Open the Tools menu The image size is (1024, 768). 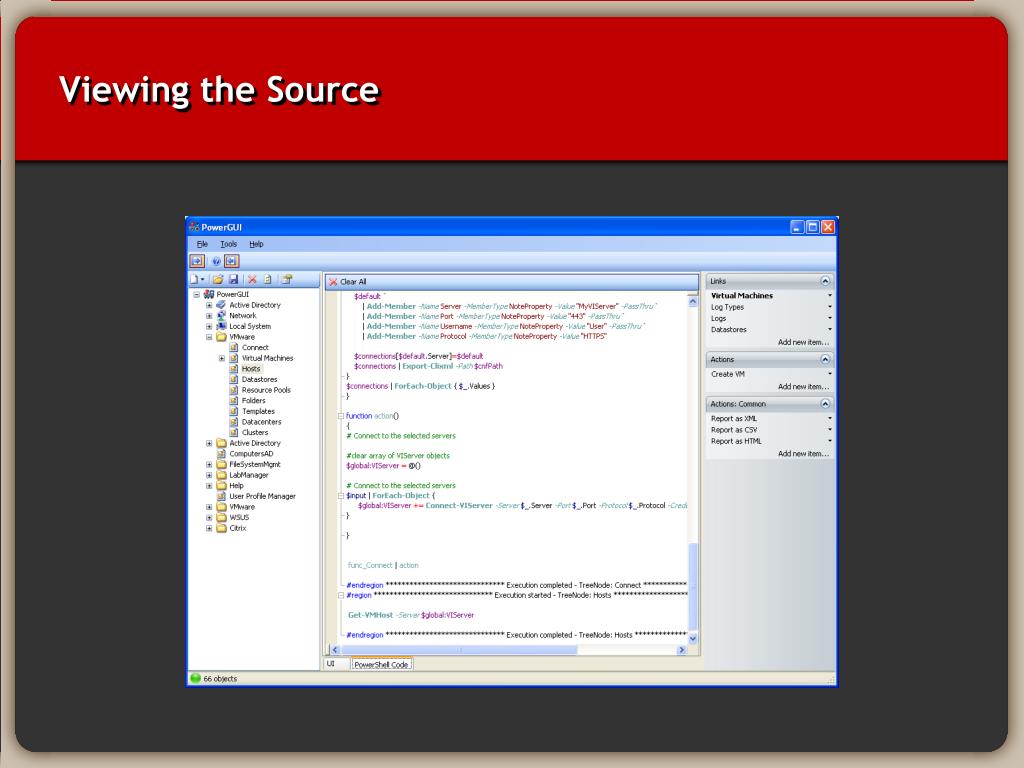pos(229,244)
